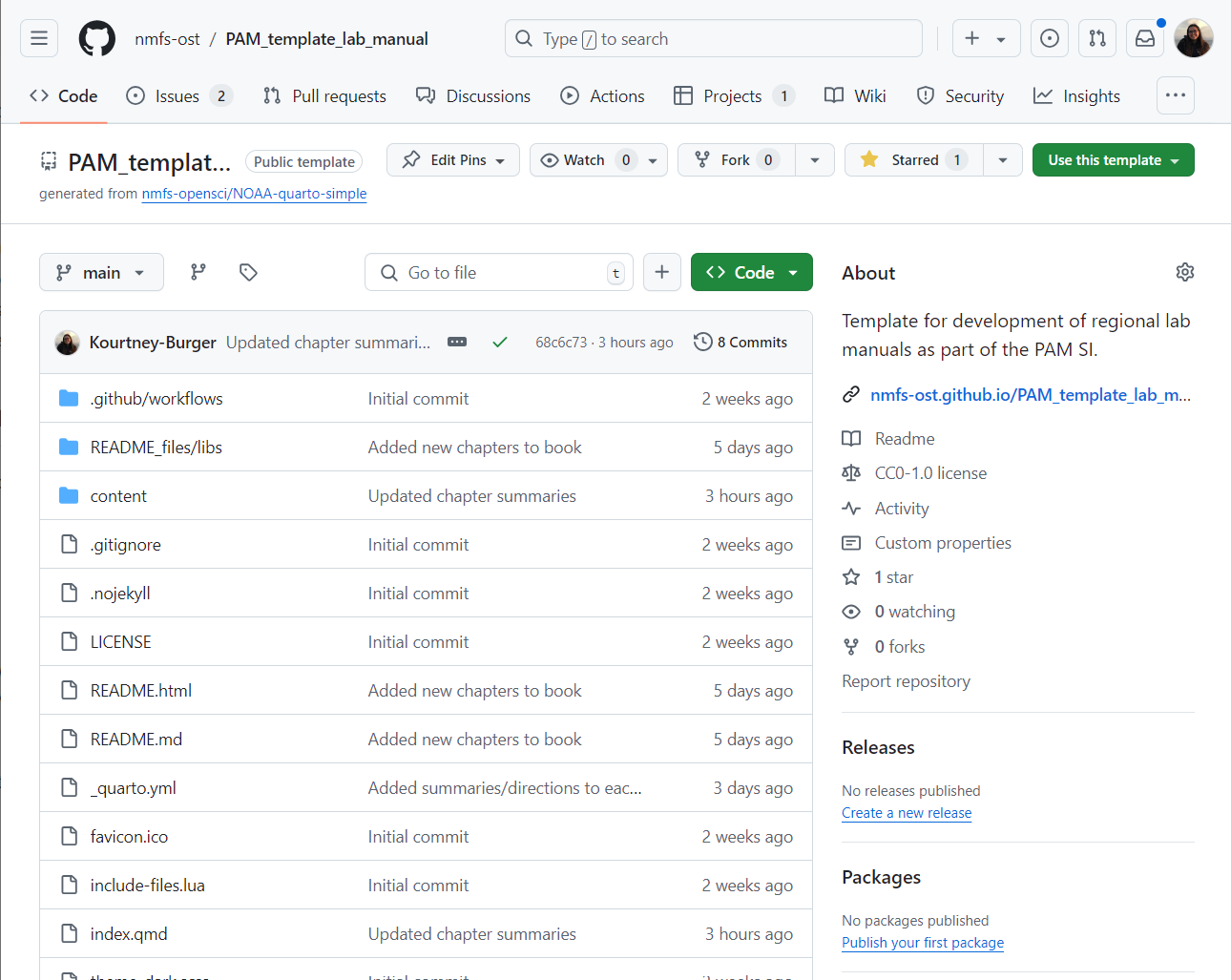Open the notifications inbox icon

(x=1145, y=38)
